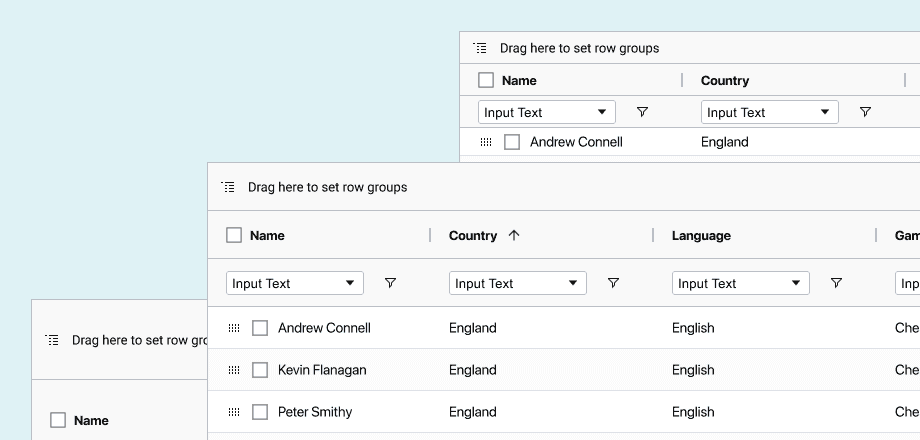
Task: Select the England cell in Peter Smithy's row
Action: pyautogui.click(x=472, y=412)
